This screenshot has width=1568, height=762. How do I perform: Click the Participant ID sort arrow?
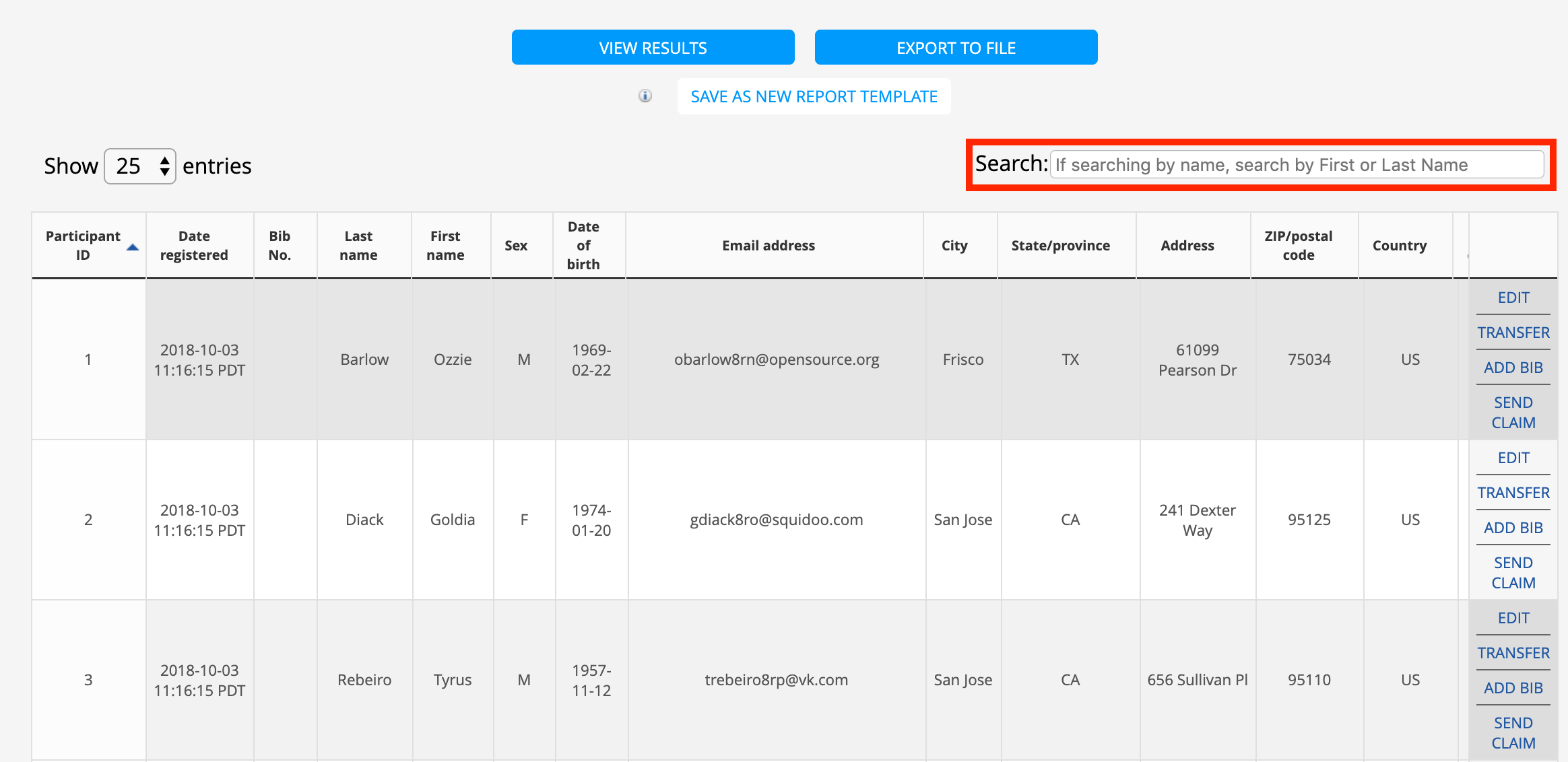133,247
